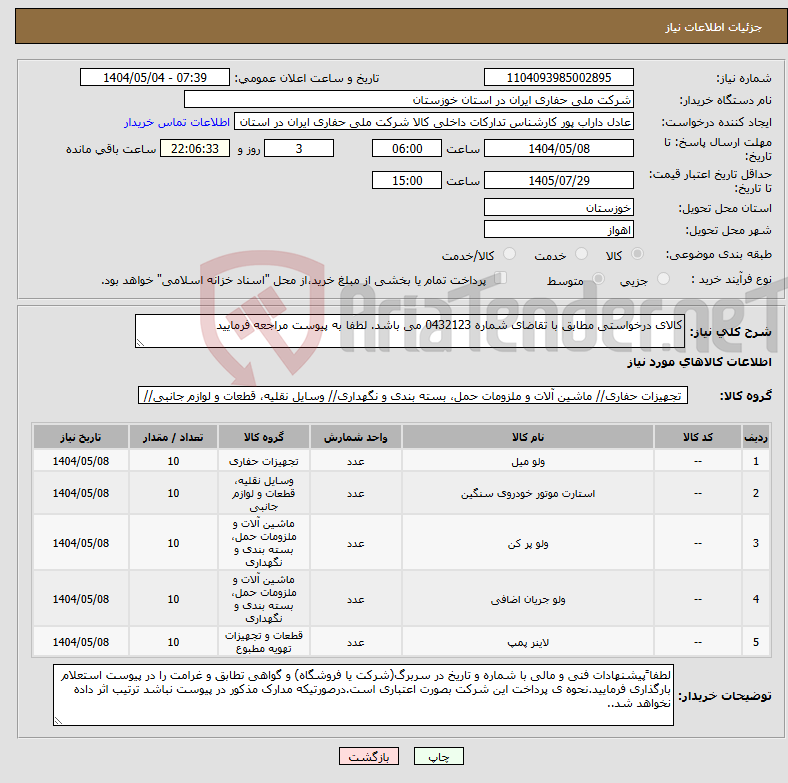Click the توضیحات خریدار textarea resize grip

(58, 721)
